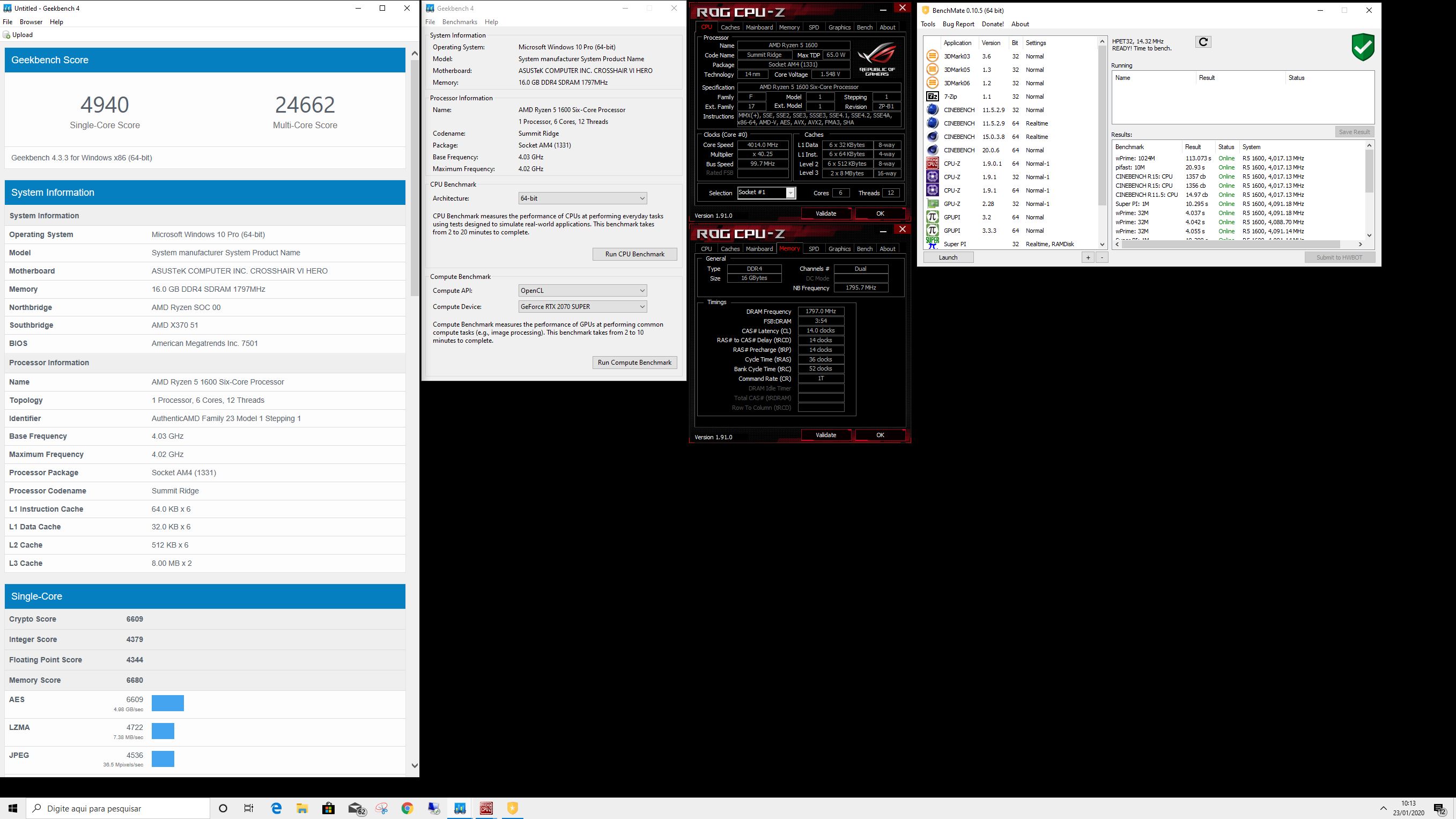Viewport: 1456px width, 819px height.
Task: Open Google Chrome from taskbar
Action: pos(407,808)
